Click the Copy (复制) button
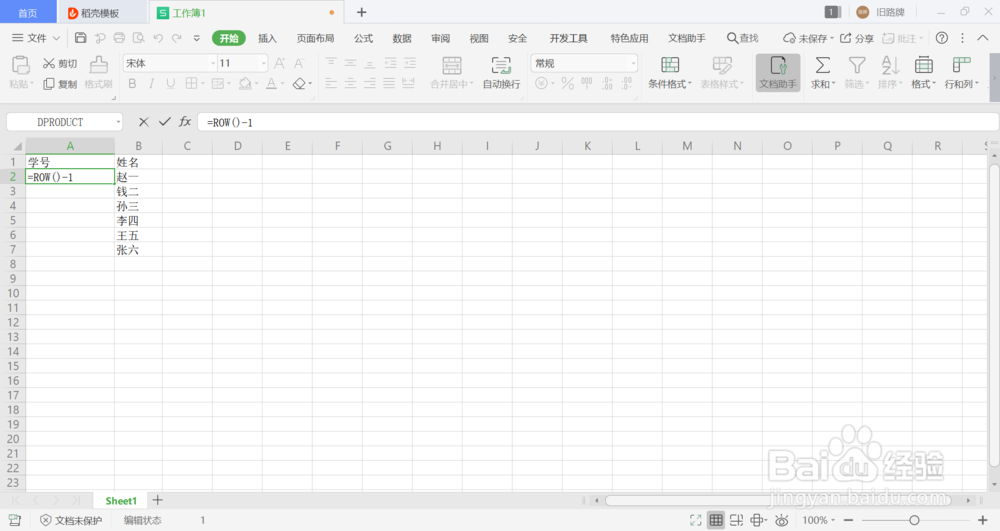The width and height of the screenshot is (1000, 531). pyautogui.click(x=60, y=84)
